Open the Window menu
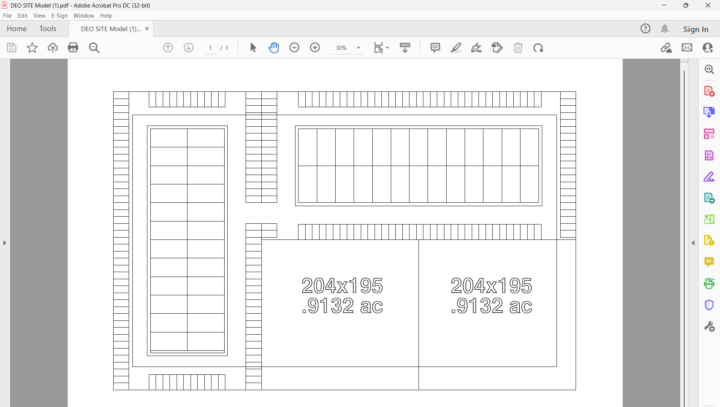The height and width of the screenshot is (407, 720). pyautogui.click(x=84, y=16)
